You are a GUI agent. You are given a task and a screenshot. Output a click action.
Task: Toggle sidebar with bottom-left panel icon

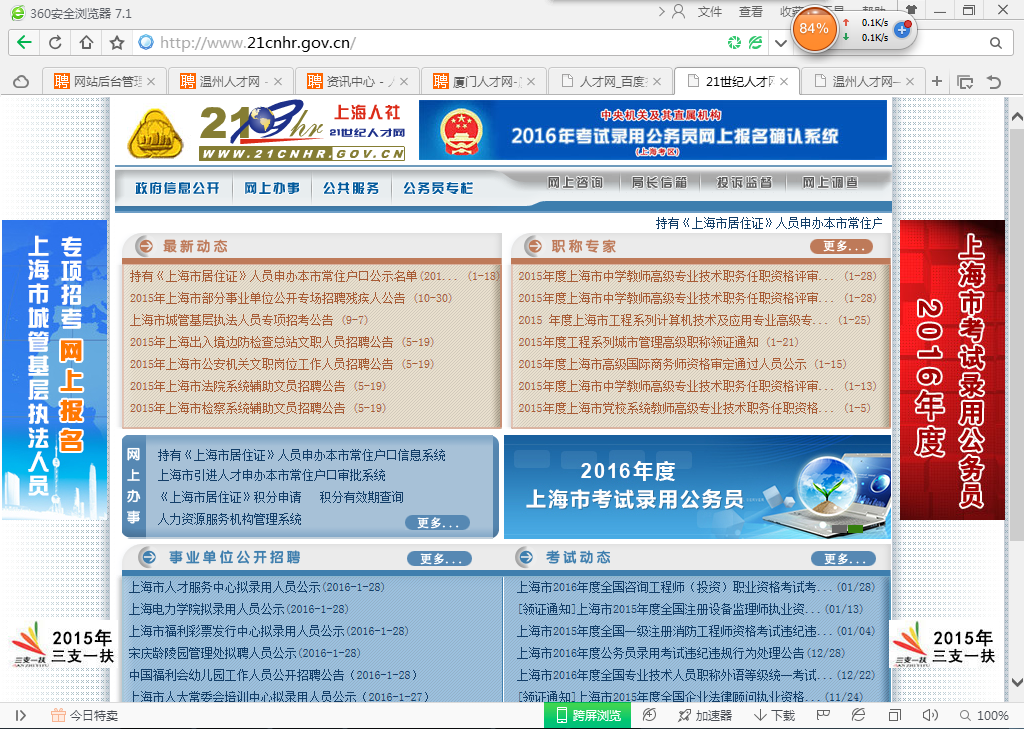click(20, 716)
